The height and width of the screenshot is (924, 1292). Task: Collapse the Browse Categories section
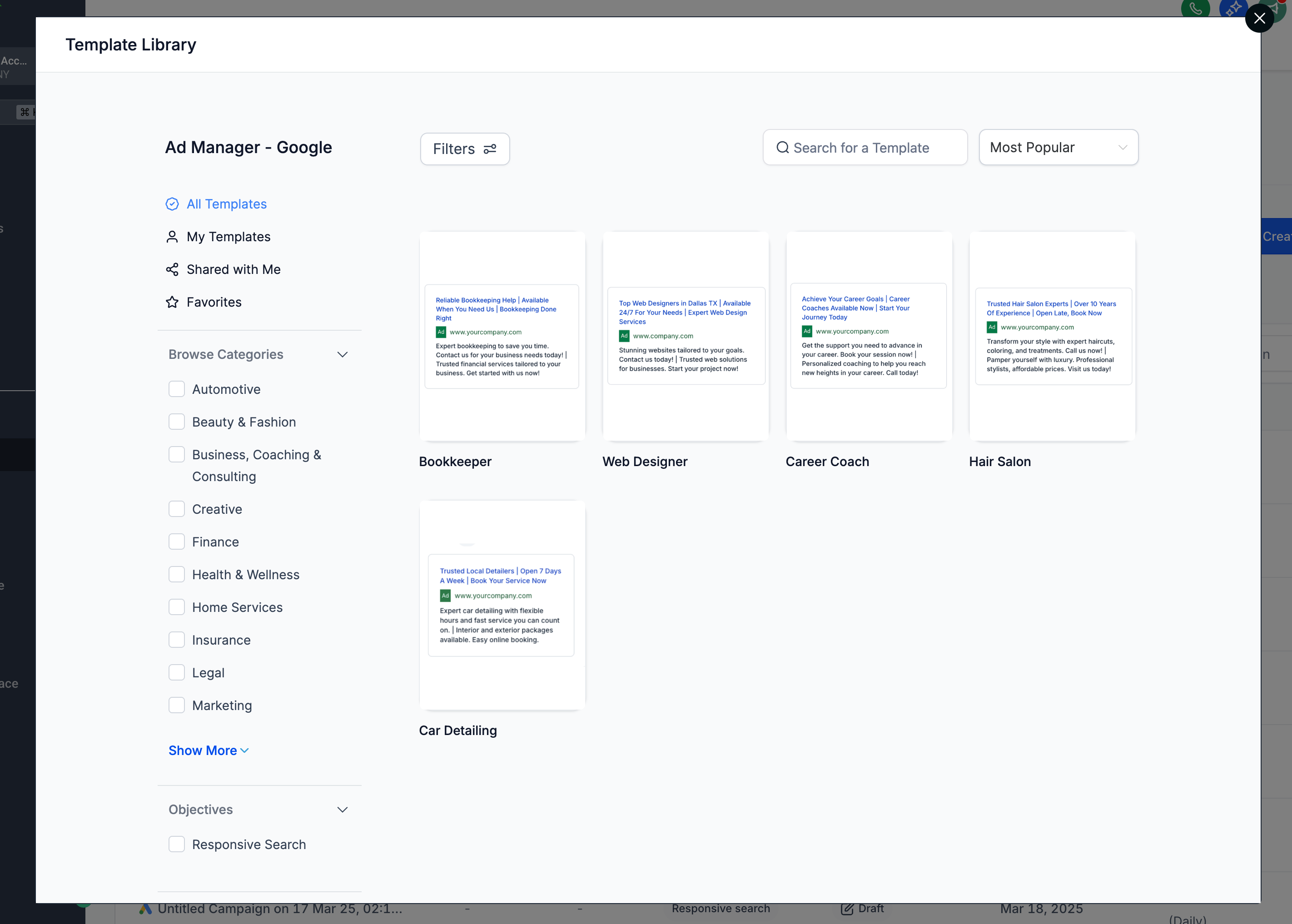tap(342, 354)
